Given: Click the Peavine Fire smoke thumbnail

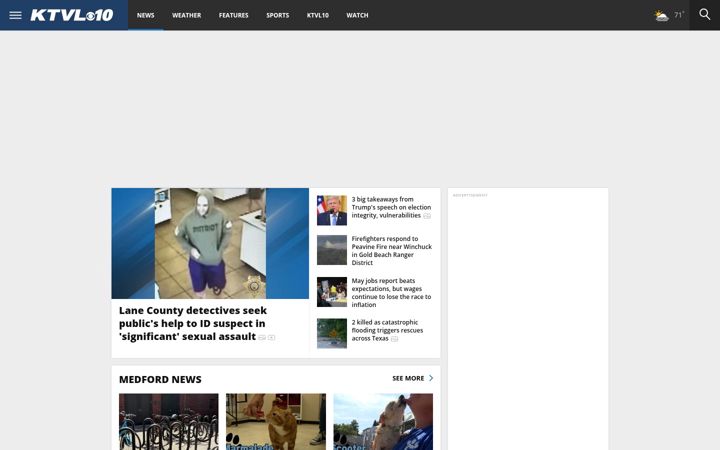Looking at the screenshot, I should (332, 250).
